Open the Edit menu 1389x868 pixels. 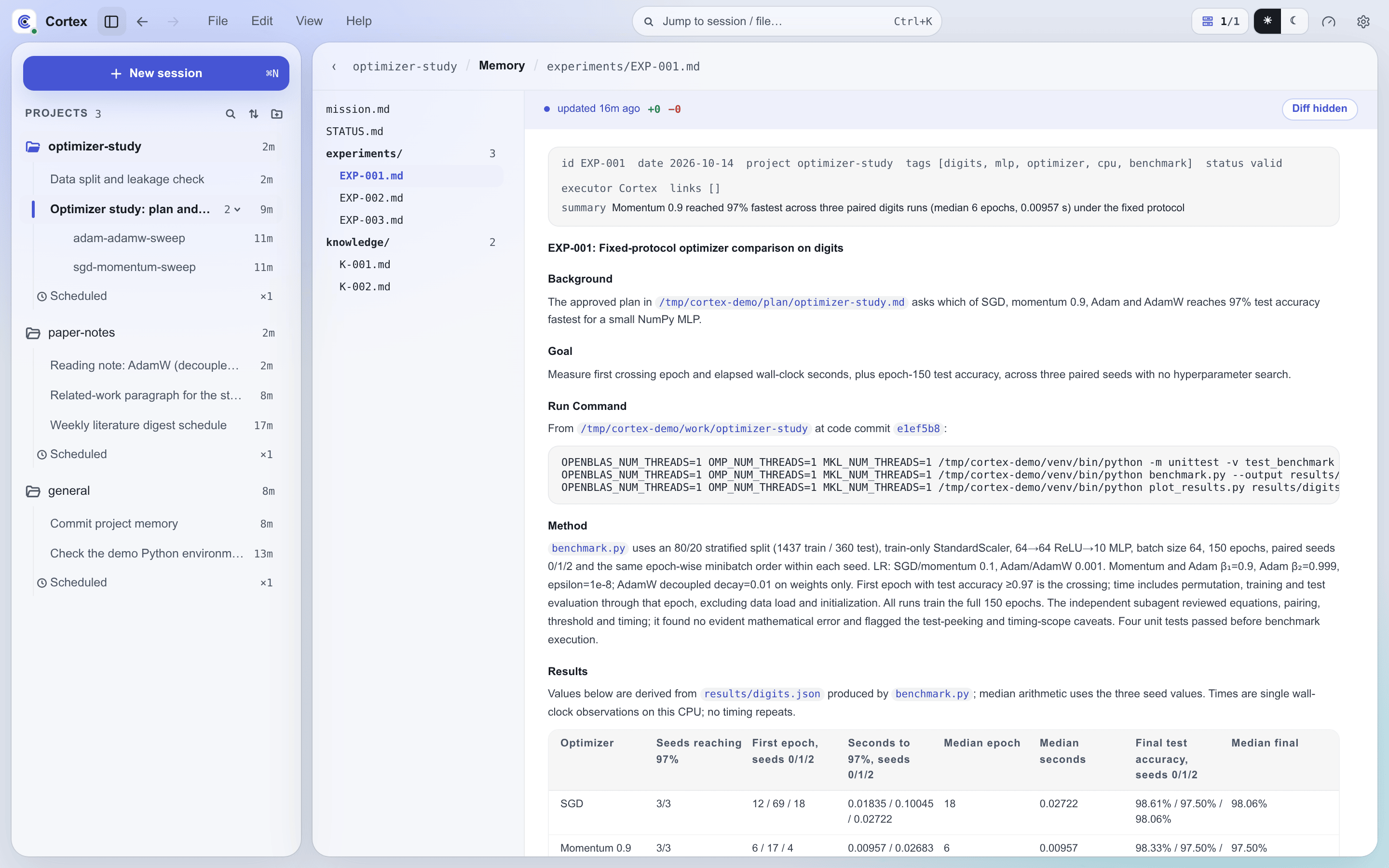coord(262,21)
